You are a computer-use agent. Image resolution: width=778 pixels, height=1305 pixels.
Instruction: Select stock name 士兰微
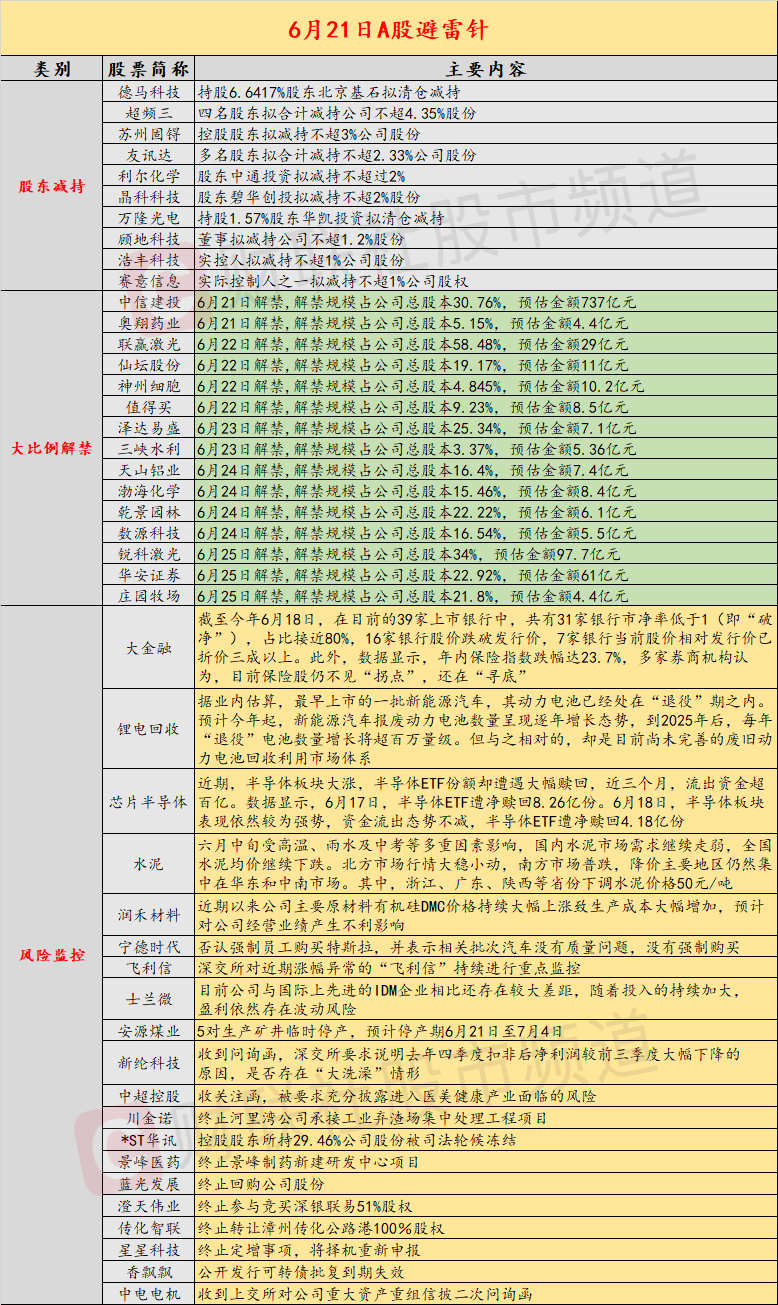(148, 999)
